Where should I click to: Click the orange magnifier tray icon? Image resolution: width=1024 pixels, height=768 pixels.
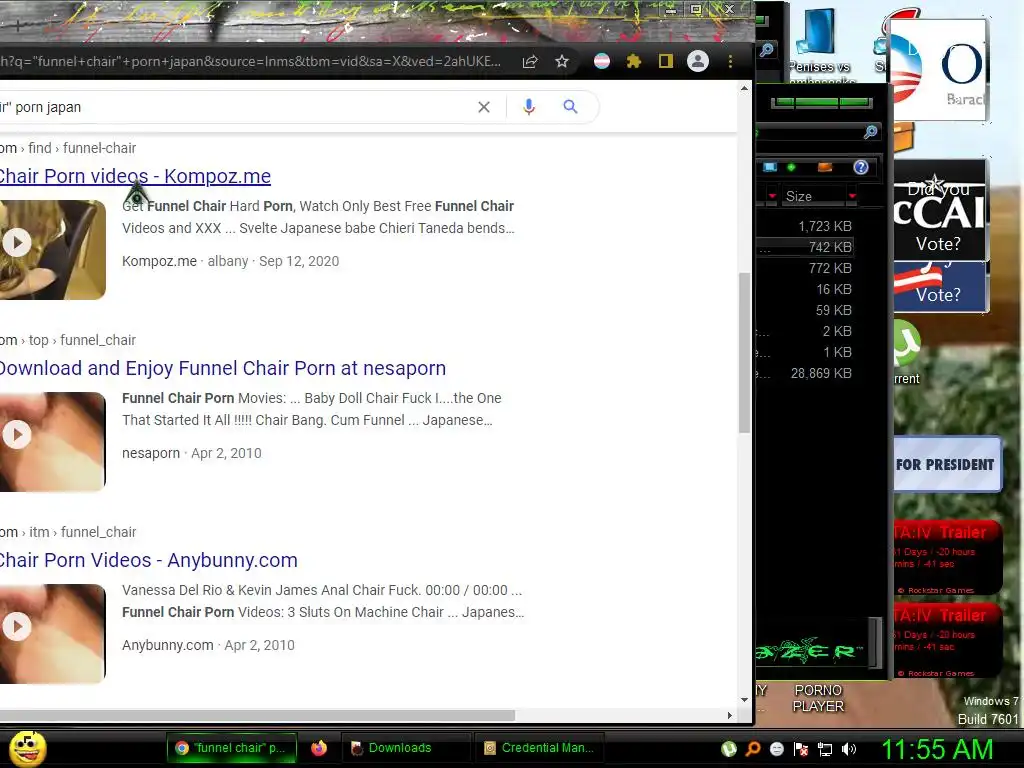click(x=753, y=748)
